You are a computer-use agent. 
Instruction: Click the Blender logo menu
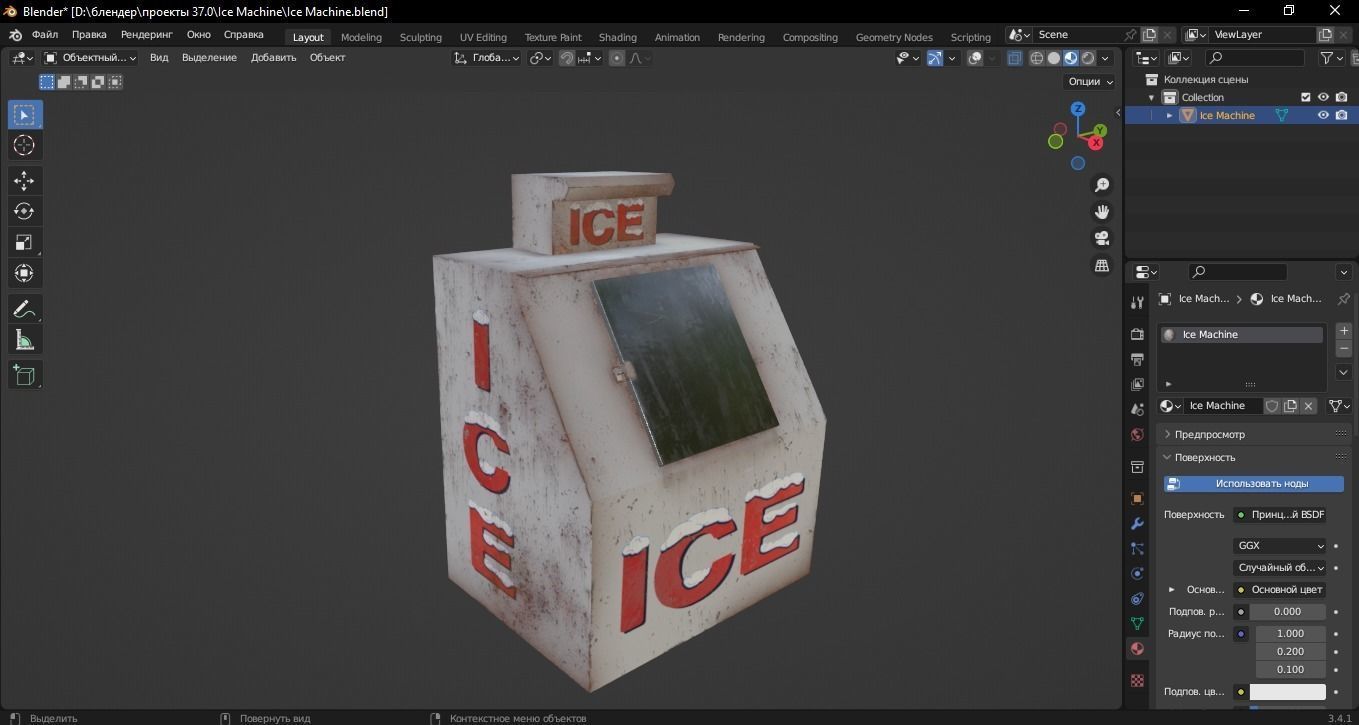click(15, 35)
